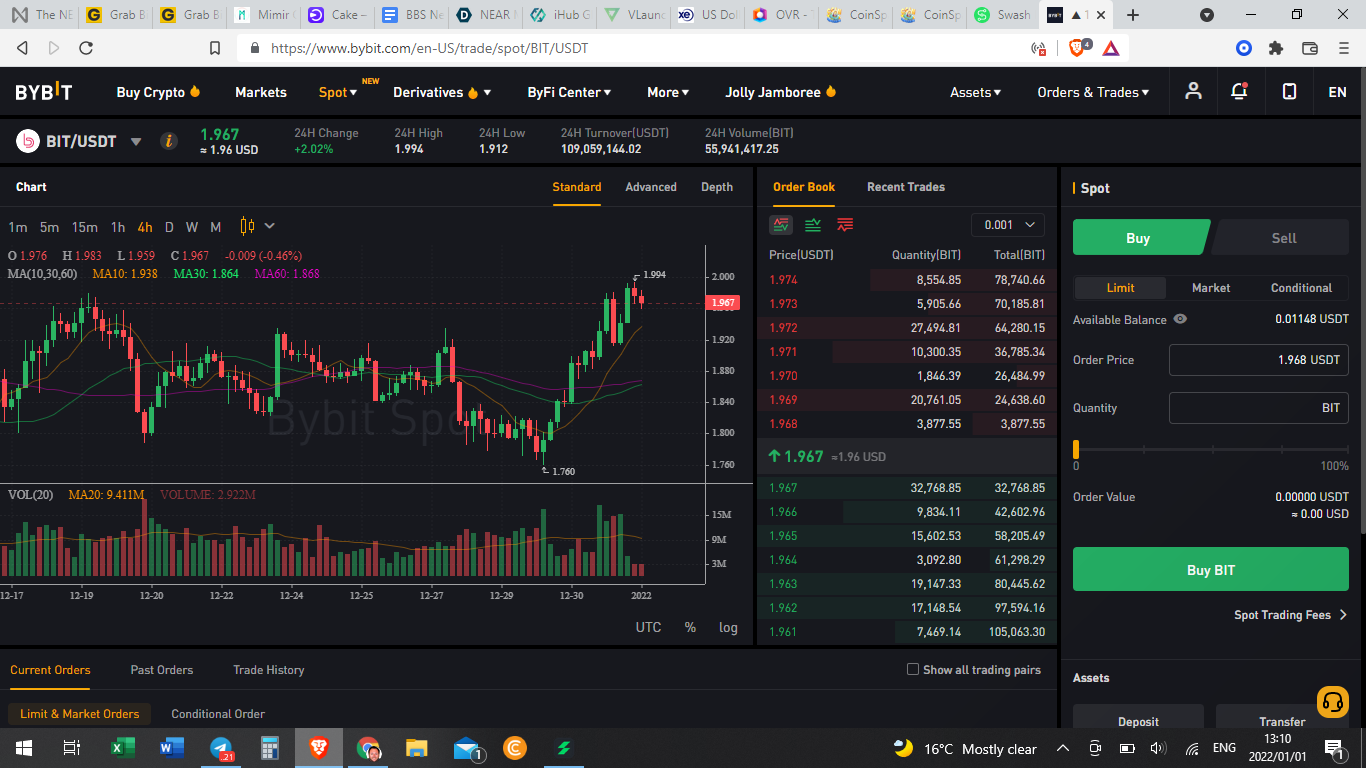
Task: Open the browser new tab plus button
Action: (x=1133, y=15)
